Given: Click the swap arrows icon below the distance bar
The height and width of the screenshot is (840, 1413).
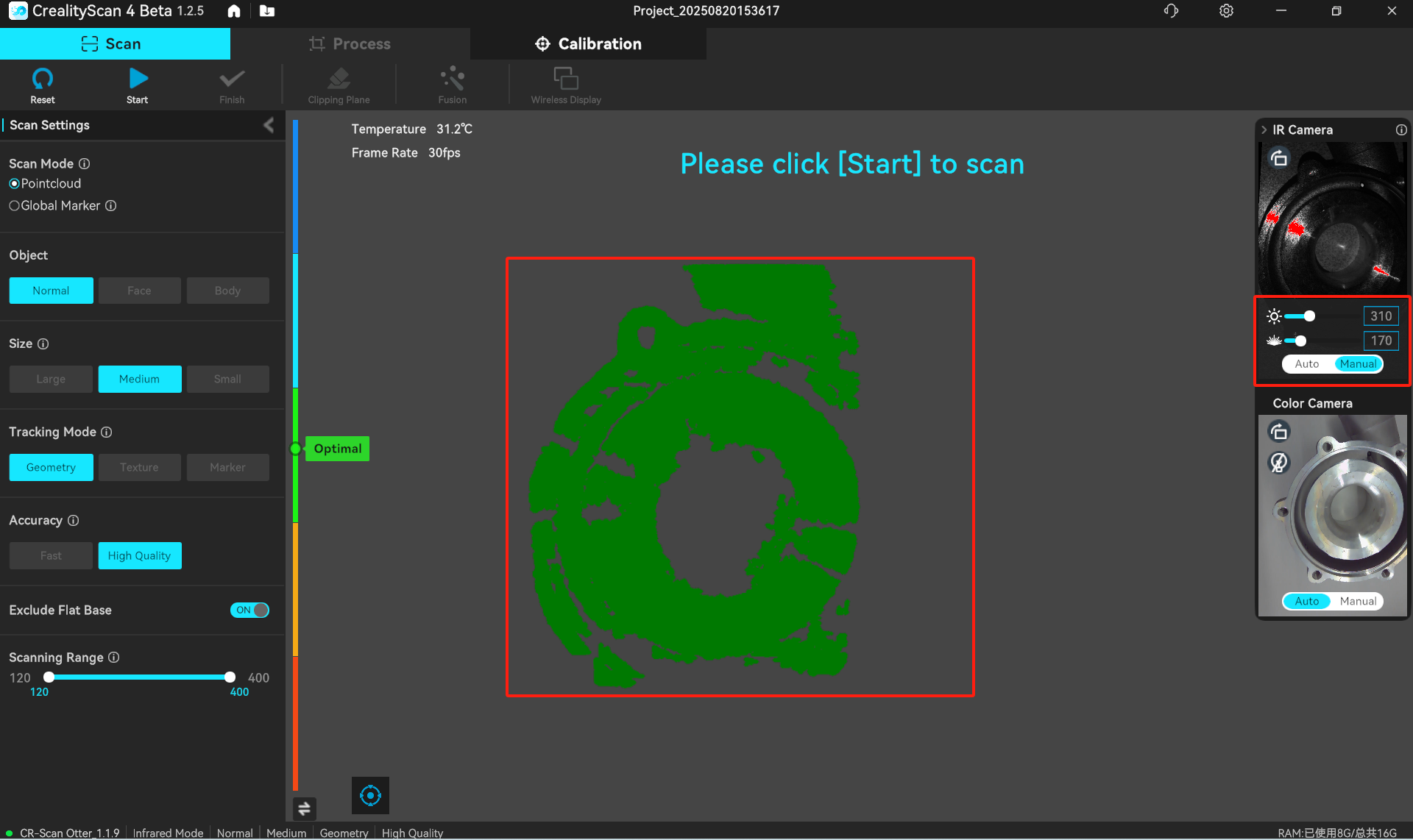Looking at the screenshot, I should tap(304, 809).
